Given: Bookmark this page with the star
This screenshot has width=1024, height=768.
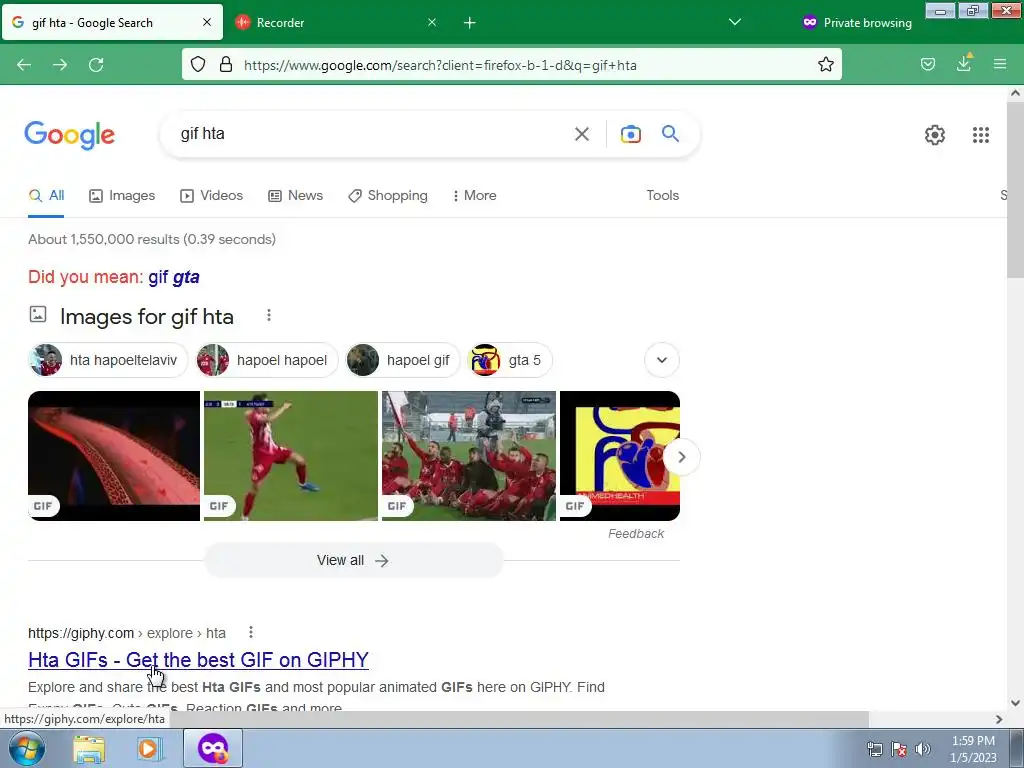Looking at the screenshot, I should pos(825,64).
